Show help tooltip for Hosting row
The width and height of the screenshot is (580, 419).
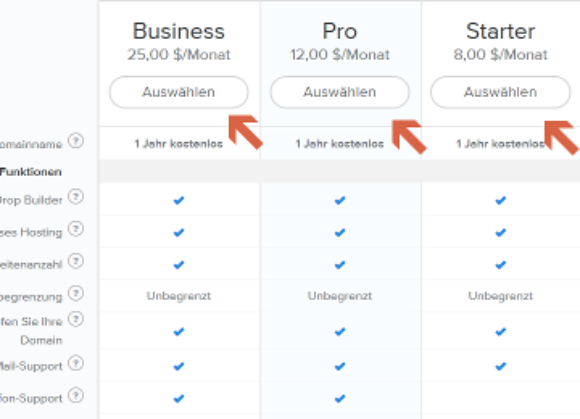pyautogui.click(x=76, y=229)
